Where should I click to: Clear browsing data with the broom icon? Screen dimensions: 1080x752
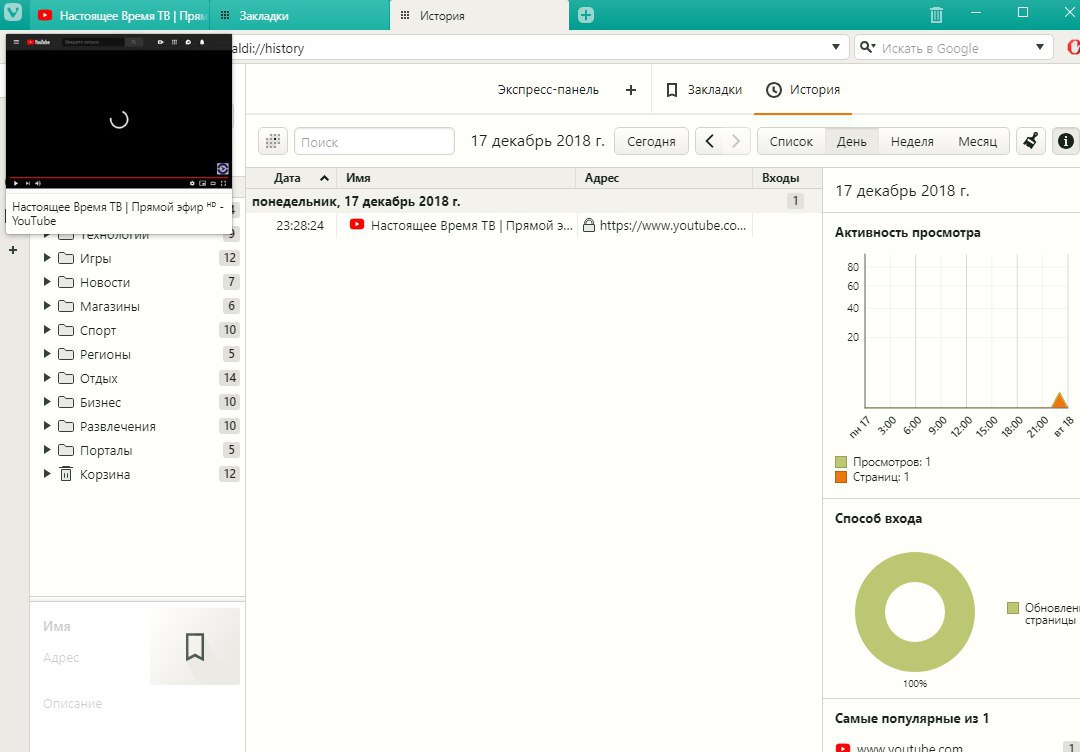pos(1031,141)
